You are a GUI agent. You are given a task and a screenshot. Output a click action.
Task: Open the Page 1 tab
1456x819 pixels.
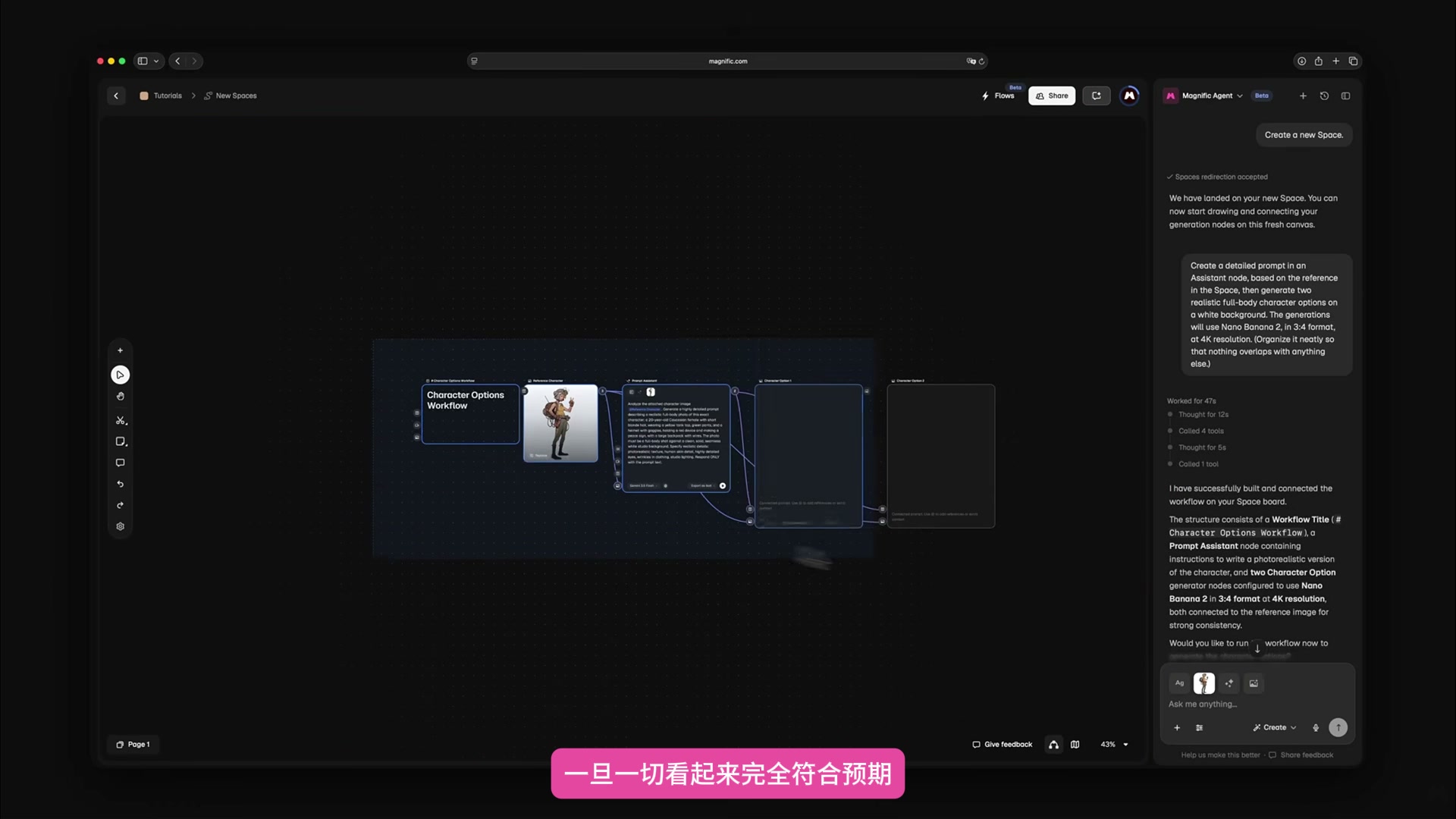click(x=133, y=745)
